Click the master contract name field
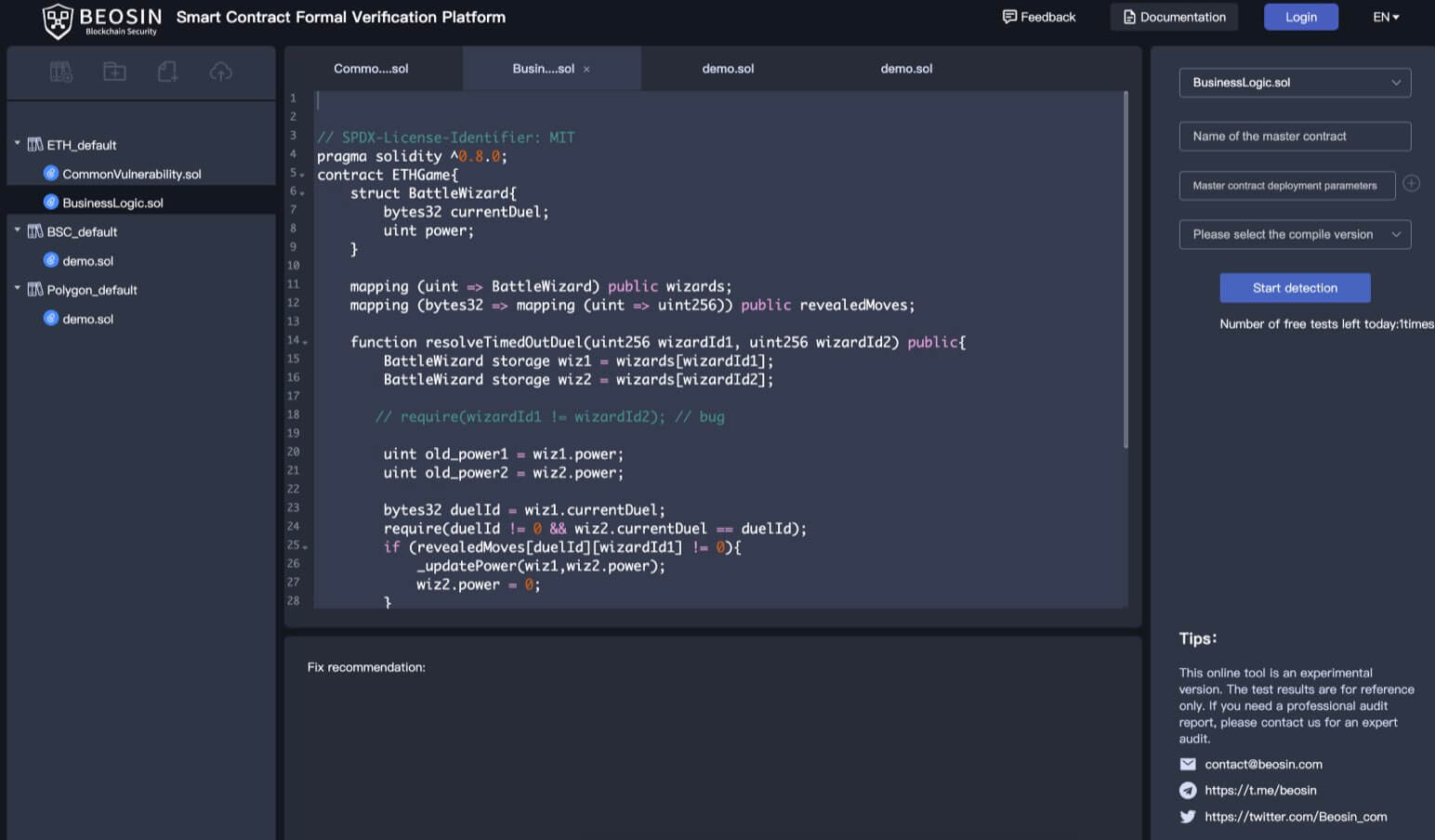 point(1295,137)
